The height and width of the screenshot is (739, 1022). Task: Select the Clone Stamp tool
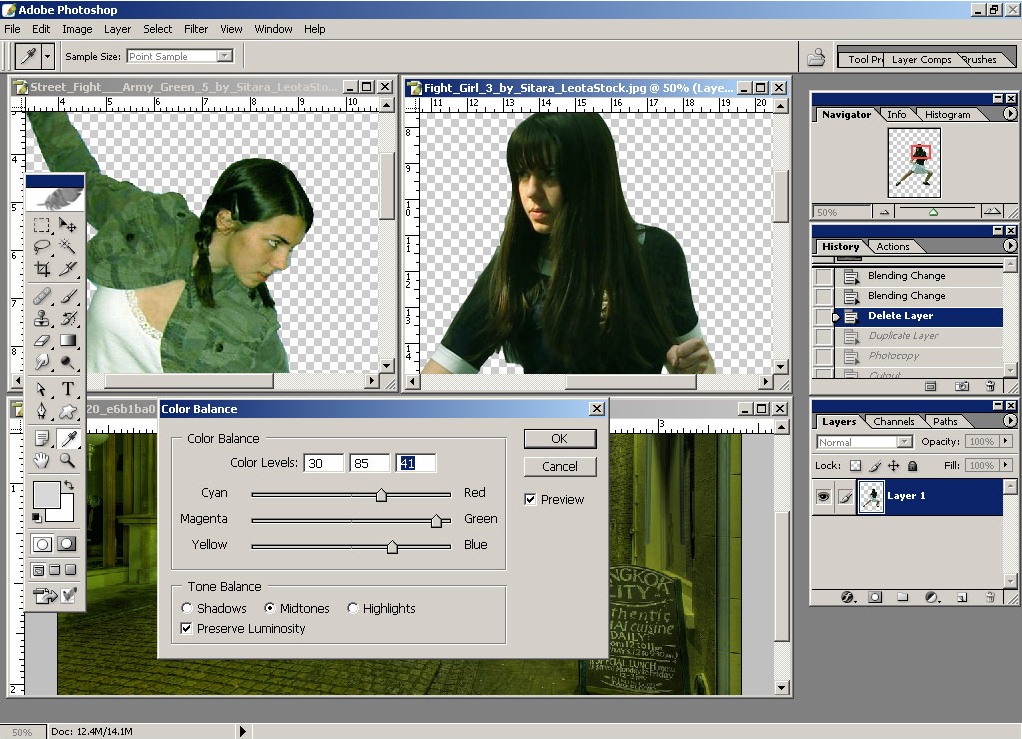[42, 318]
